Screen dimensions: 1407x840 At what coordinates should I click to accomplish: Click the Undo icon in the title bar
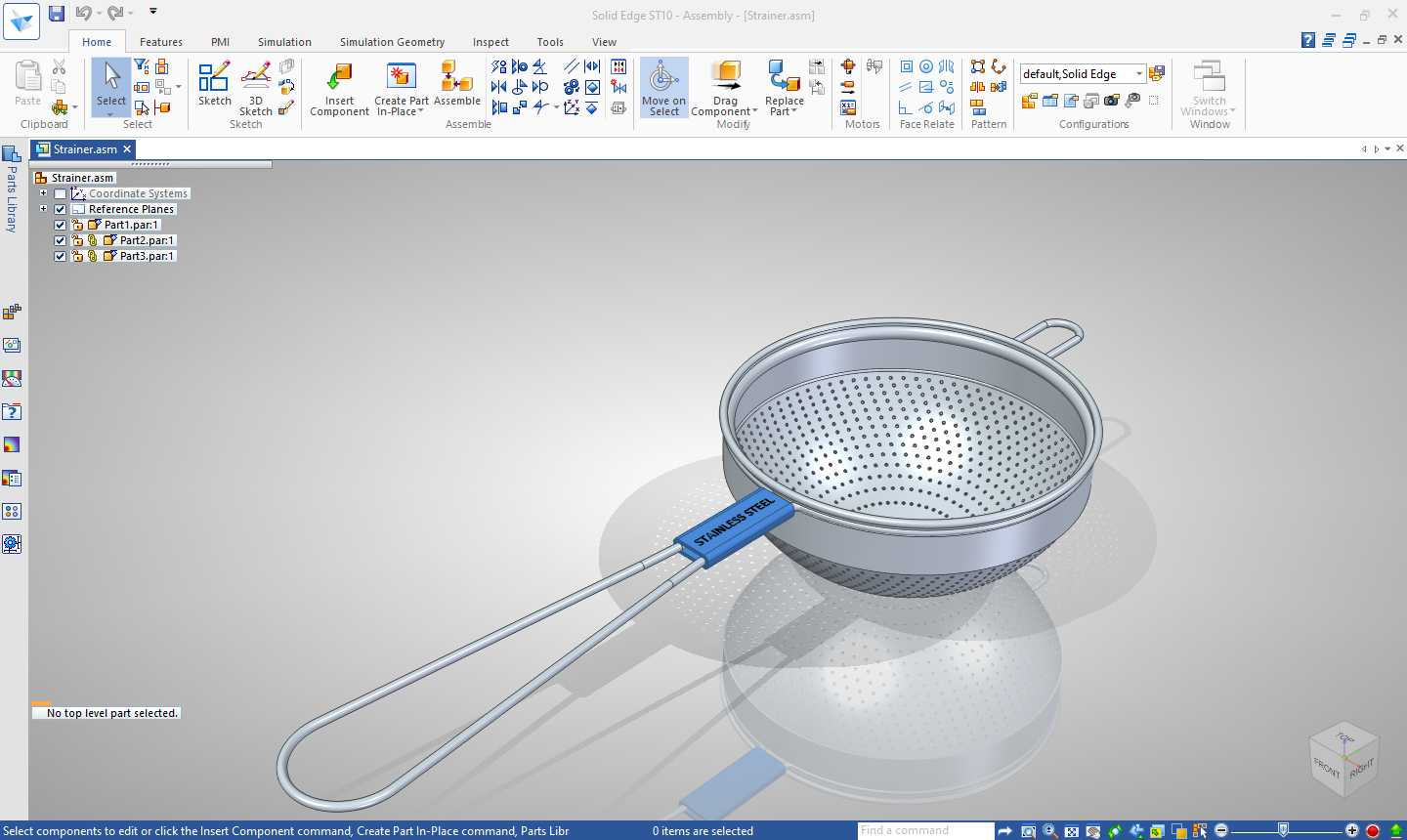82,13
